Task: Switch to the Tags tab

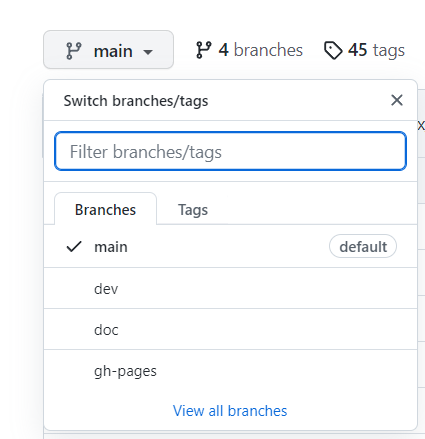Action: 193,210
